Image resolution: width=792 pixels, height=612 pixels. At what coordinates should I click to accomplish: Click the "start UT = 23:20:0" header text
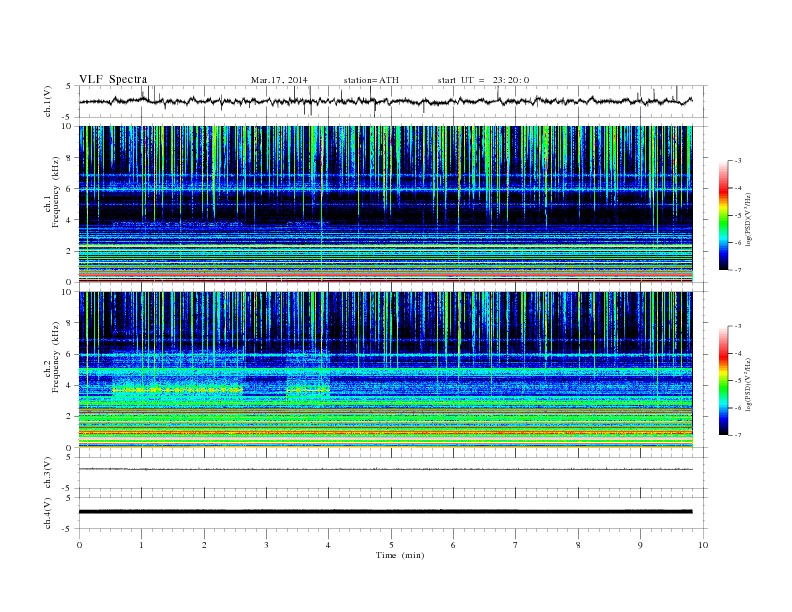pos(483,80)
